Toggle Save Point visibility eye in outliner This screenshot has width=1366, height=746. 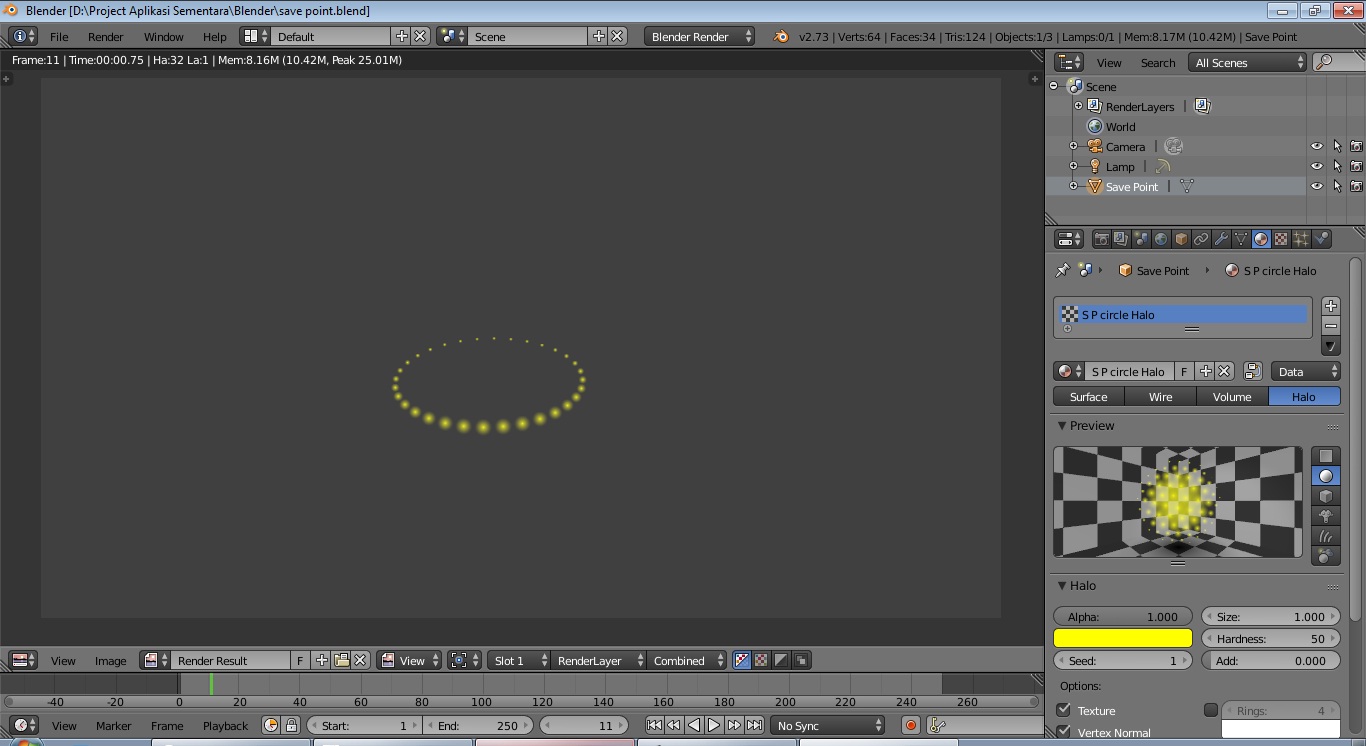point(1316,186)
